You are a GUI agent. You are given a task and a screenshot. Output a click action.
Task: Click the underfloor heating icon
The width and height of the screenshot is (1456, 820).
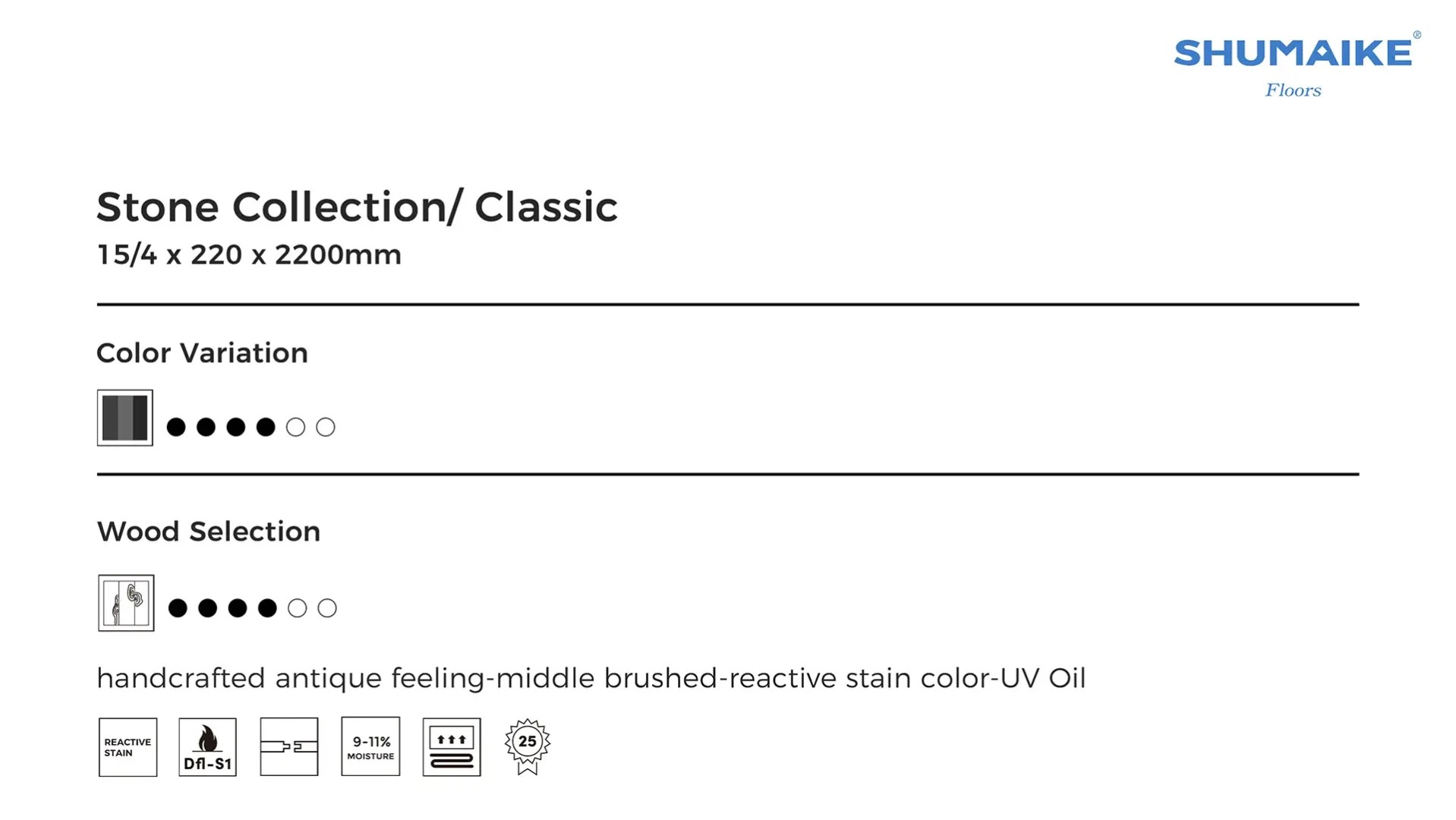pyautogui.click(x=452, y=747)
